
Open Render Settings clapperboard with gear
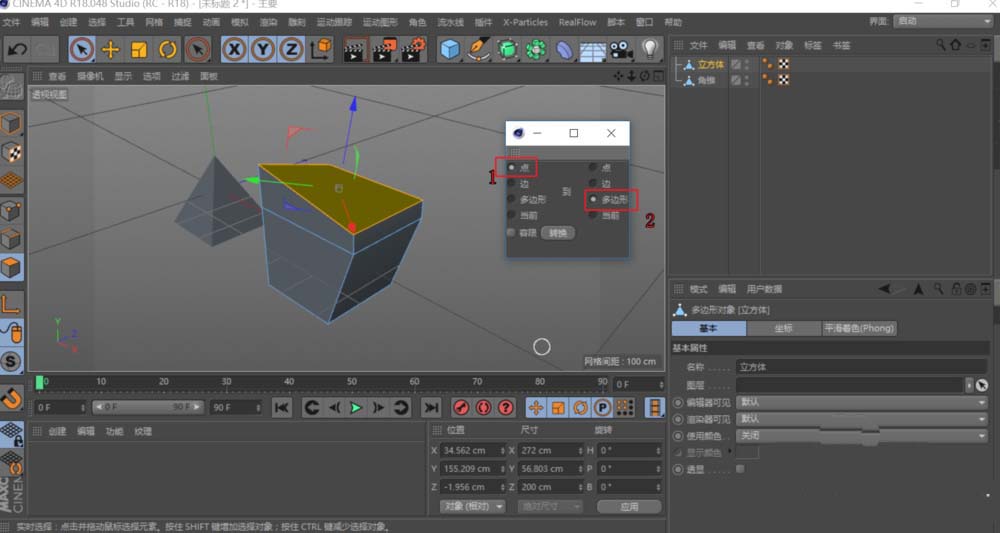point(413,49)
